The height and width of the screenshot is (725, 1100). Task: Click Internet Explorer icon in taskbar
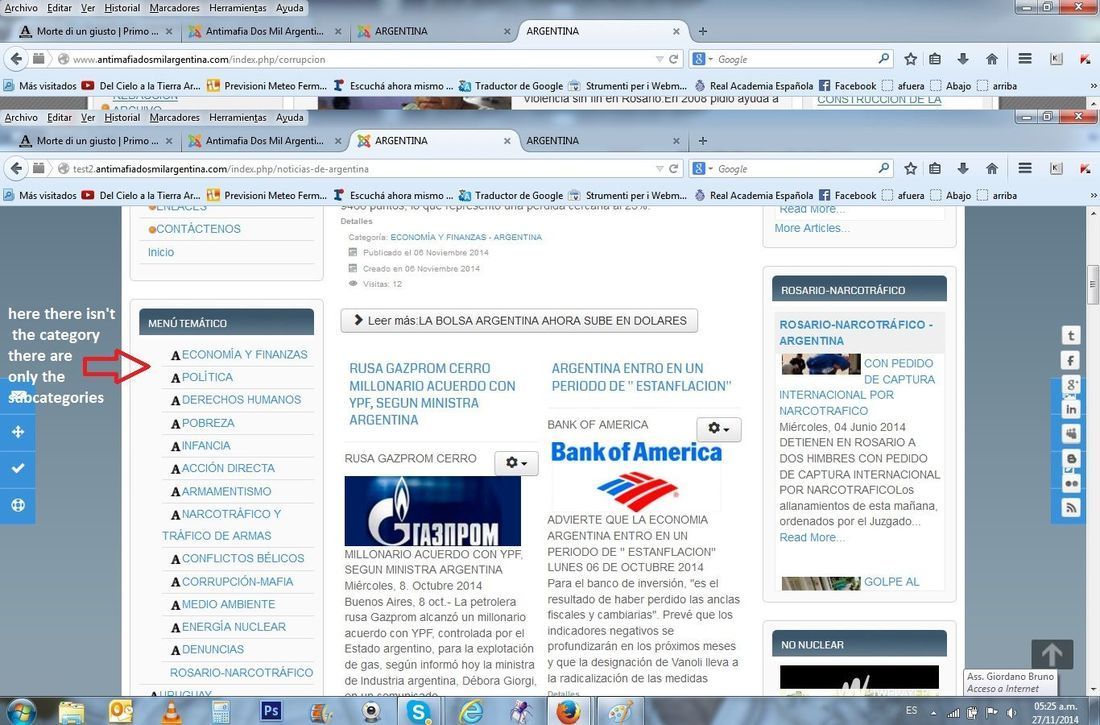471,712
